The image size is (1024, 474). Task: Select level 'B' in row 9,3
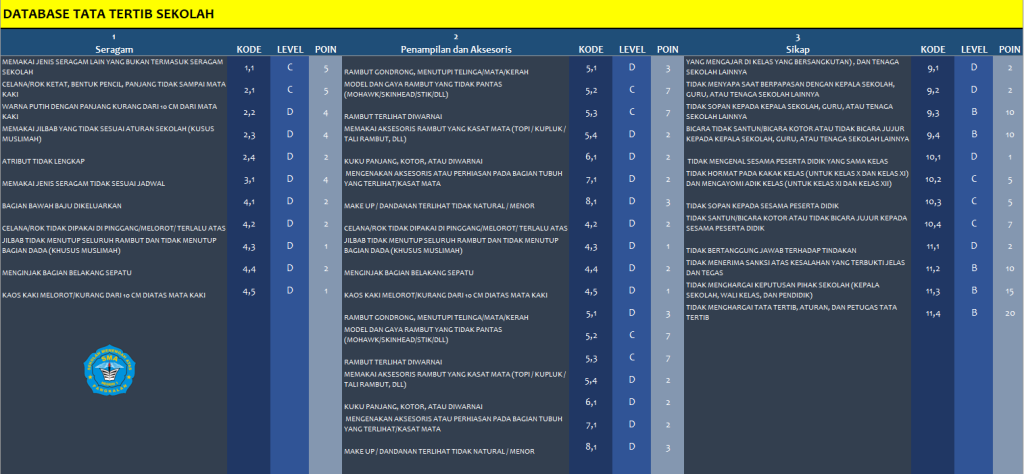pyautogui.click(x=974, y=112)
